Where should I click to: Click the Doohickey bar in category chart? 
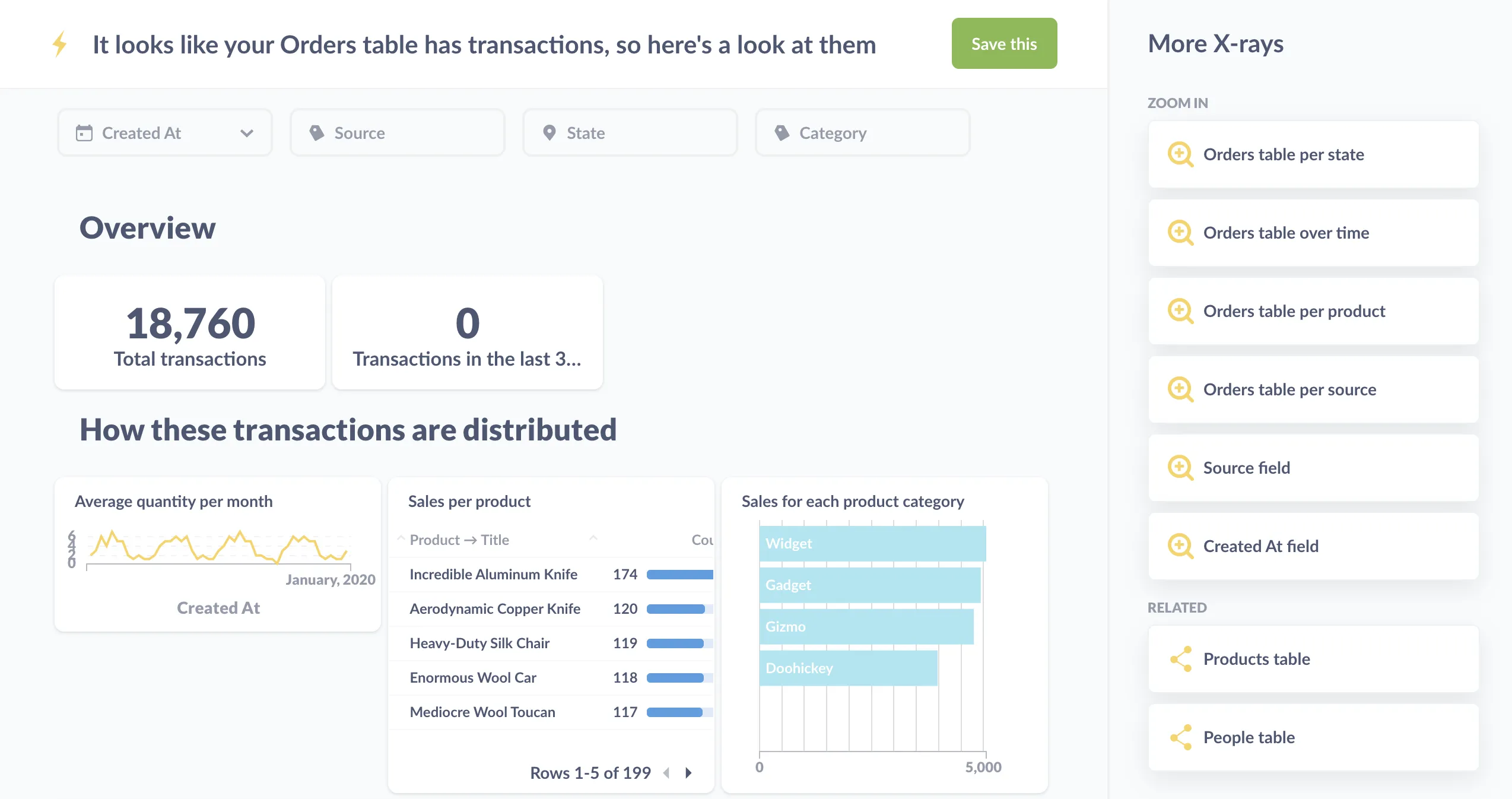[x=848, y=668]
